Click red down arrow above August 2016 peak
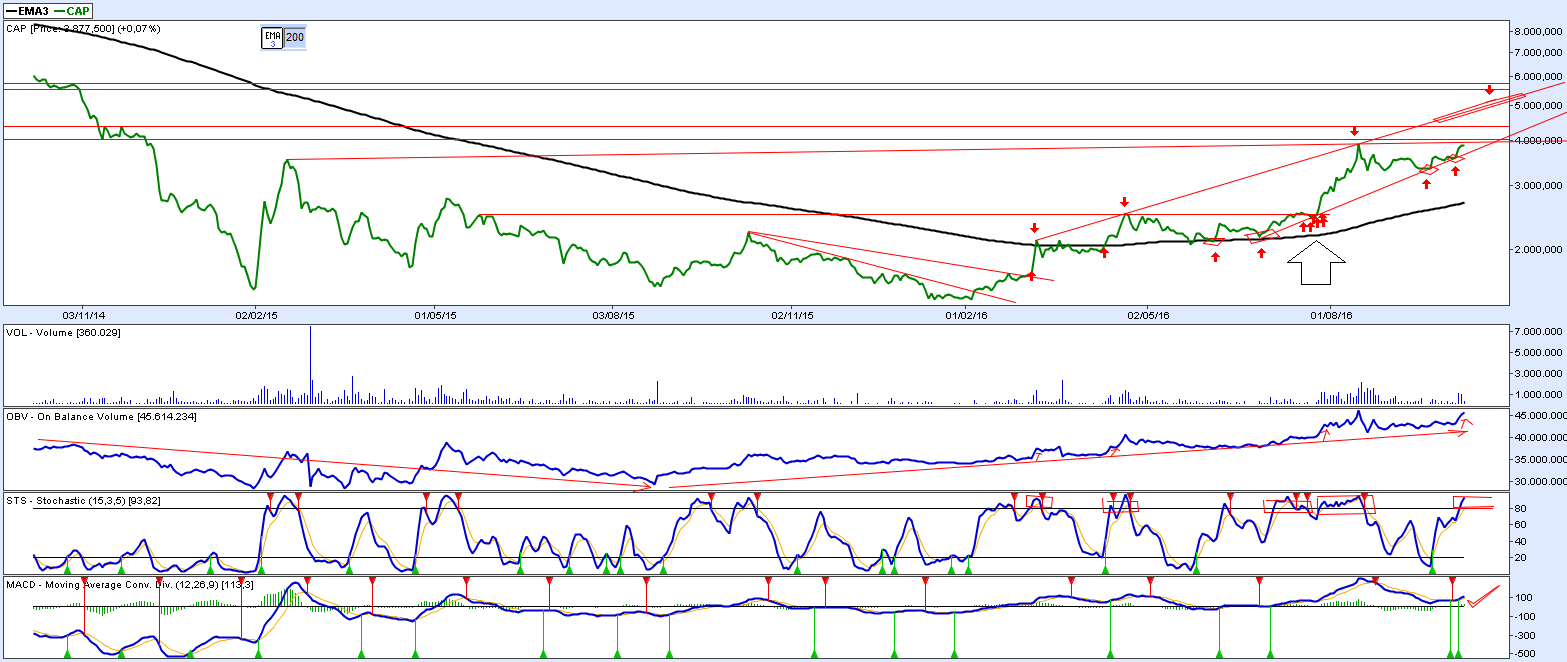The height and width of the screenshot is (662, 1567). coord(1355,131)
